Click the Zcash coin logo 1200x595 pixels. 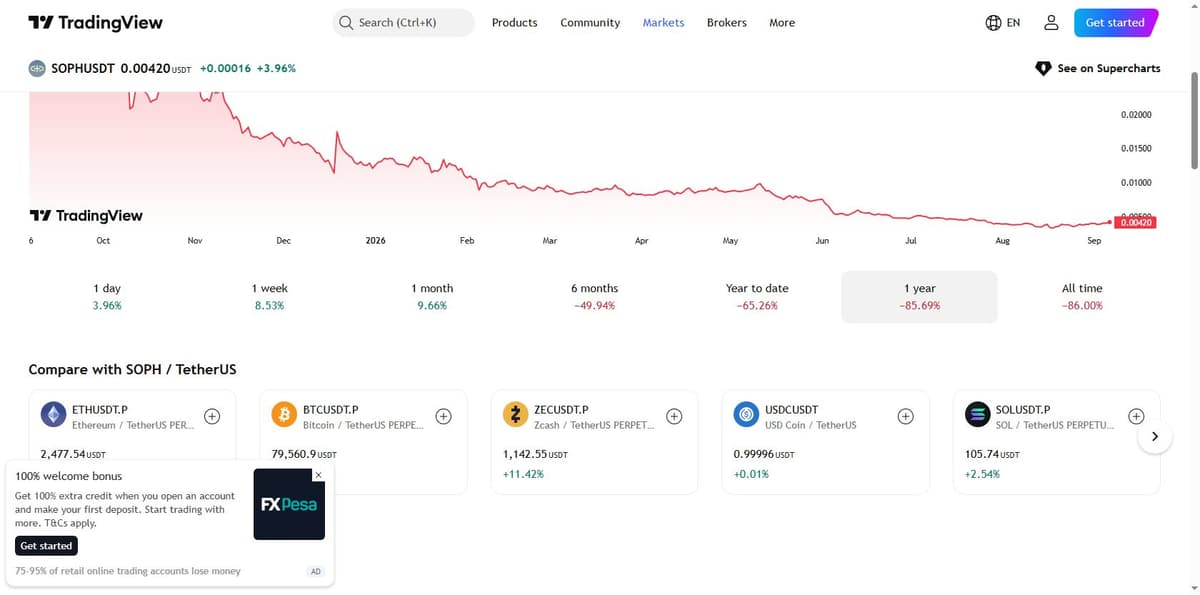[x=515, y=415]
